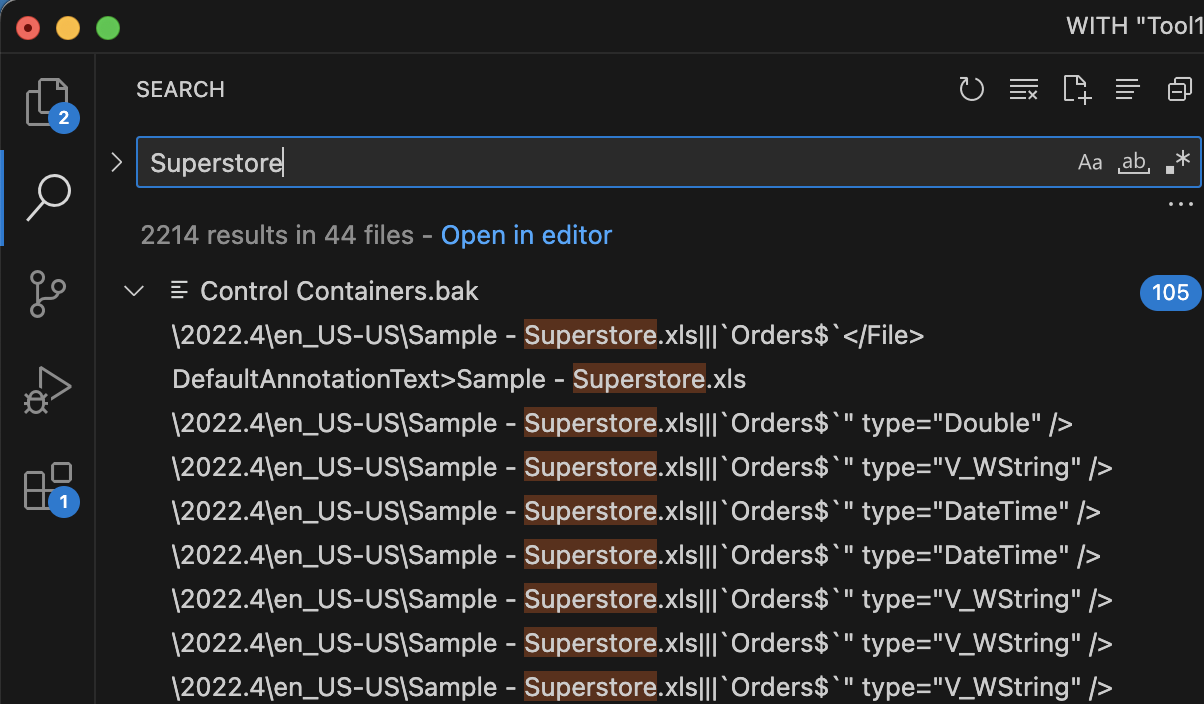Open the Source Control view
Image resolution: width=1204 pixels, height=704 pixels.
[x=47, y=293]
